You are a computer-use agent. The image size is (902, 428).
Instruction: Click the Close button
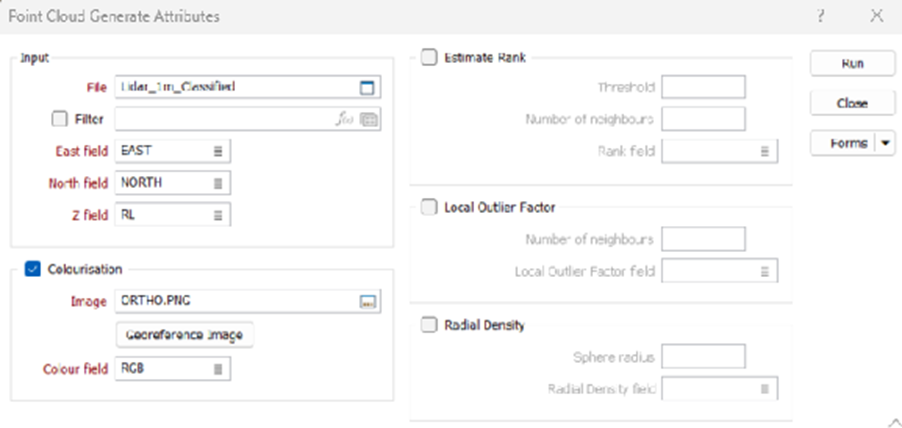click(x=851, y=103)
